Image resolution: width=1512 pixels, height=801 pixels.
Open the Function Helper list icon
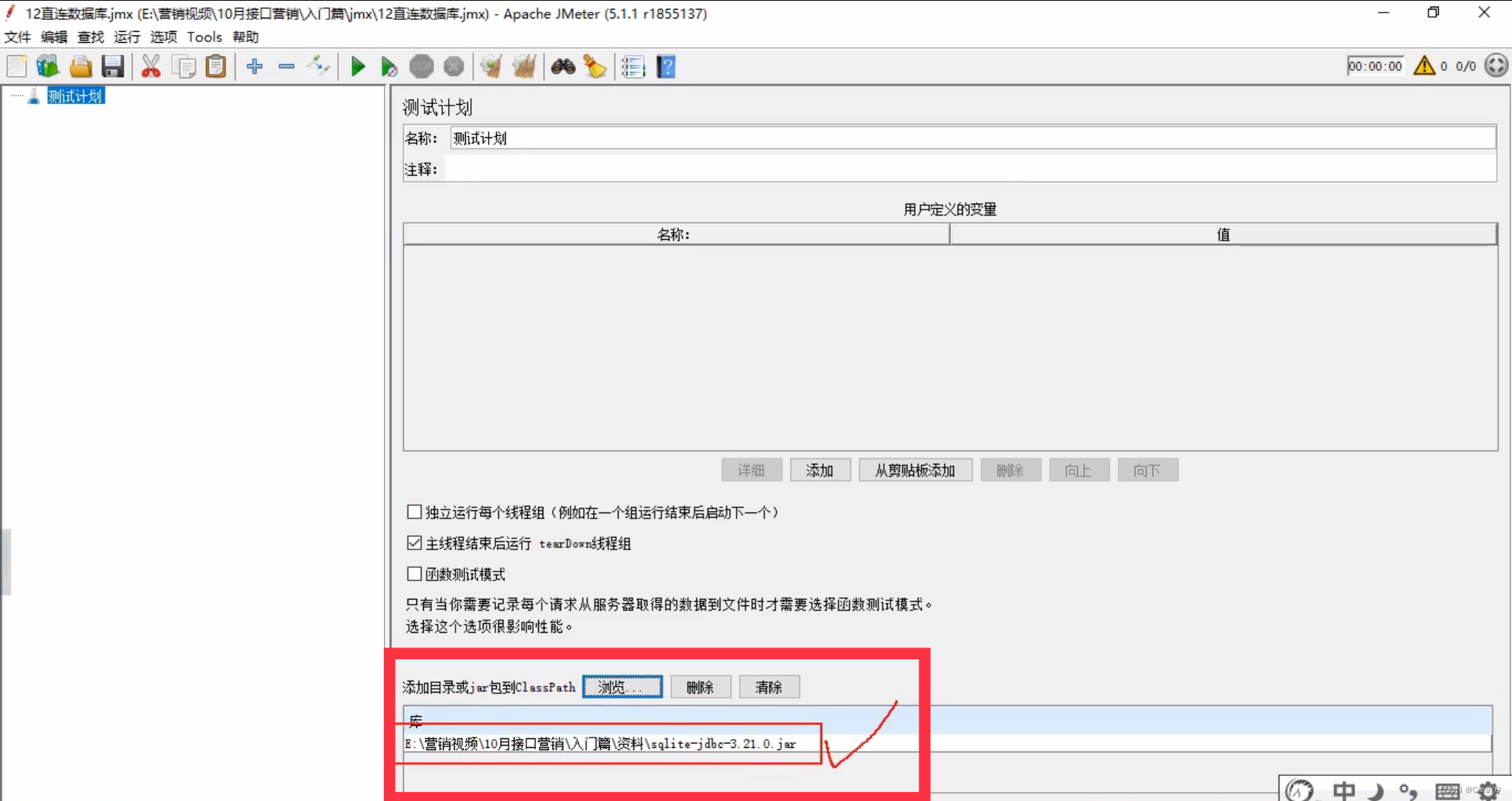coord(633,66)
